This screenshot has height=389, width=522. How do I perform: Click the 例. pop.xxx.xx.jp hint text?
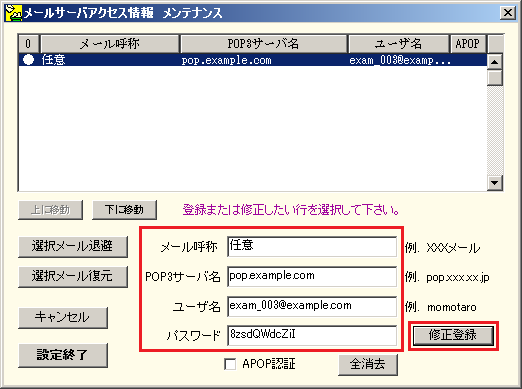[x=447, y=277]
